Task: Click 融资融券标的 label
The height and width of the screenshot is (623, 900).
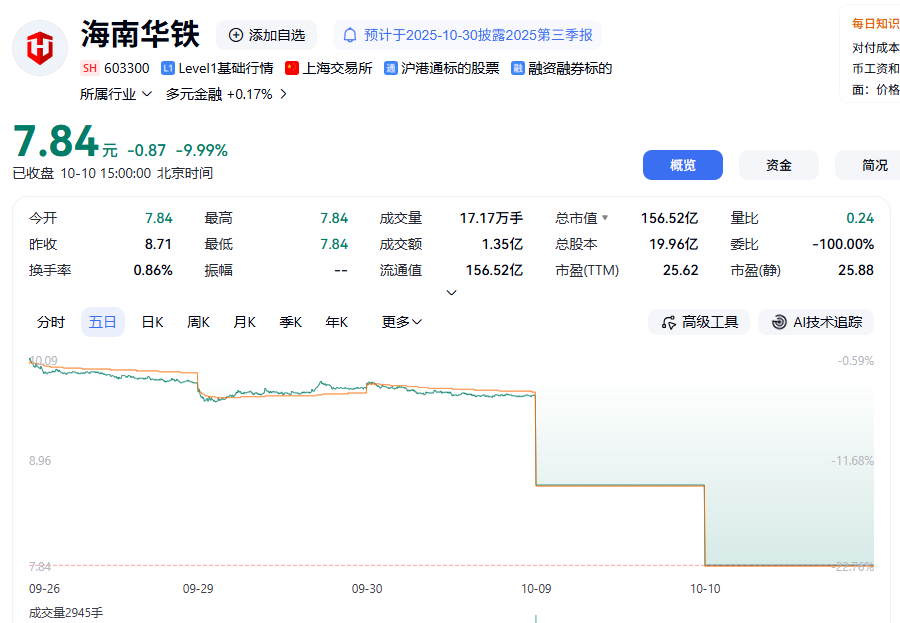Action: tap(570, 68)
